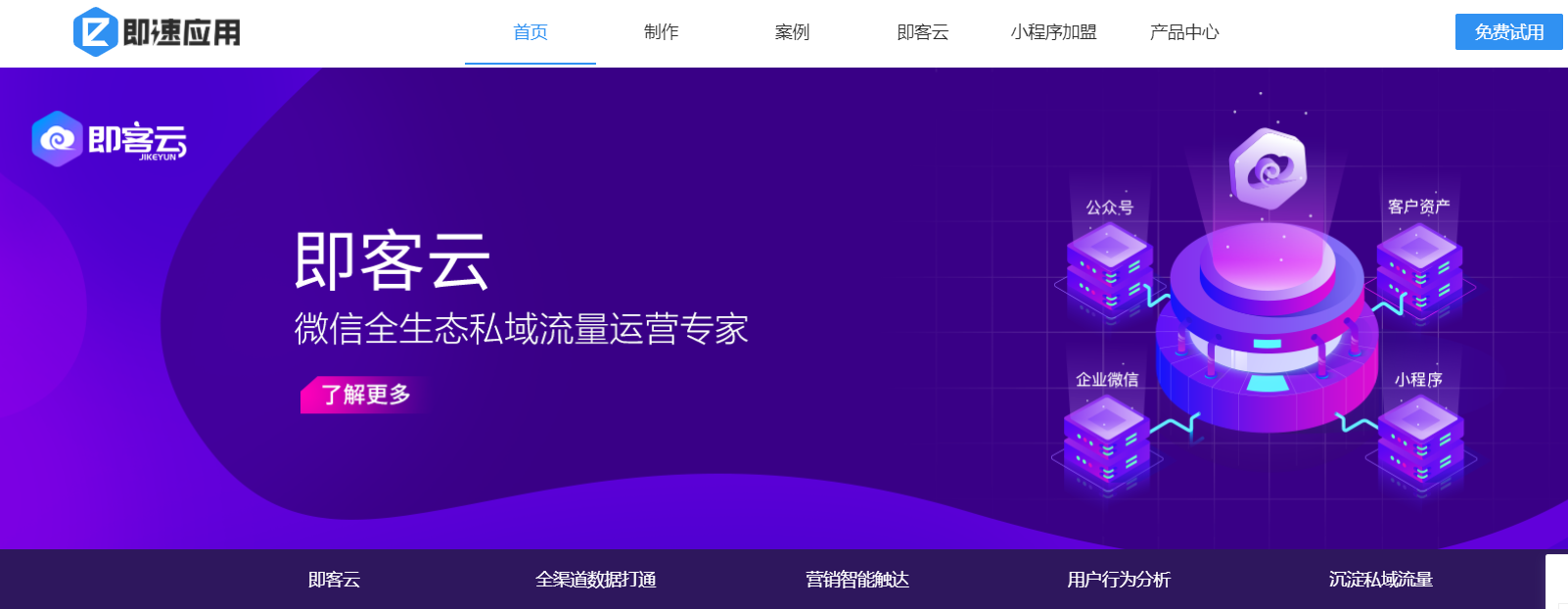Open the 首页 navigation tab
1568x609 pixels.
[530, 32]
